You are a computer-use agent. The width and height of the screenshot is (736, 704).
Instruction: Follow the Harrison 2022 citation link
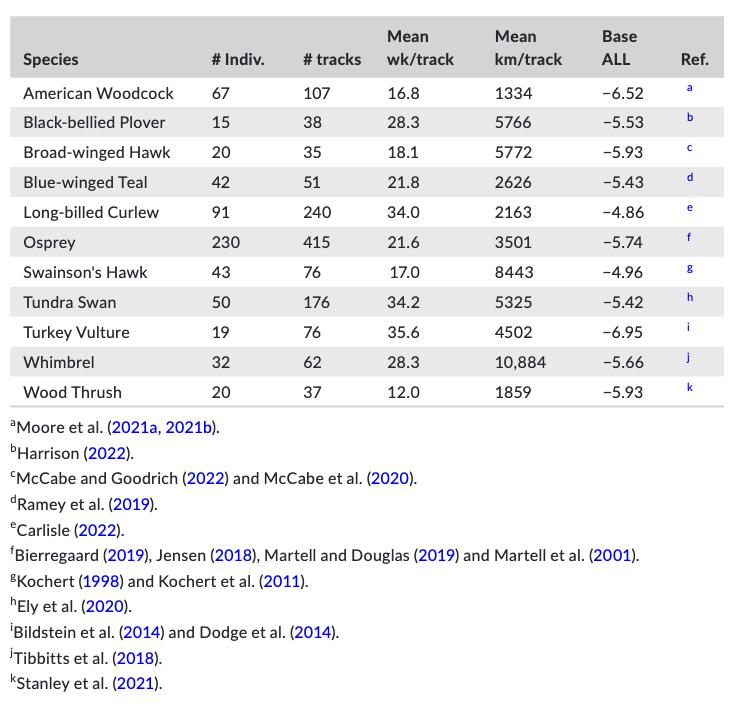(107, 453)
